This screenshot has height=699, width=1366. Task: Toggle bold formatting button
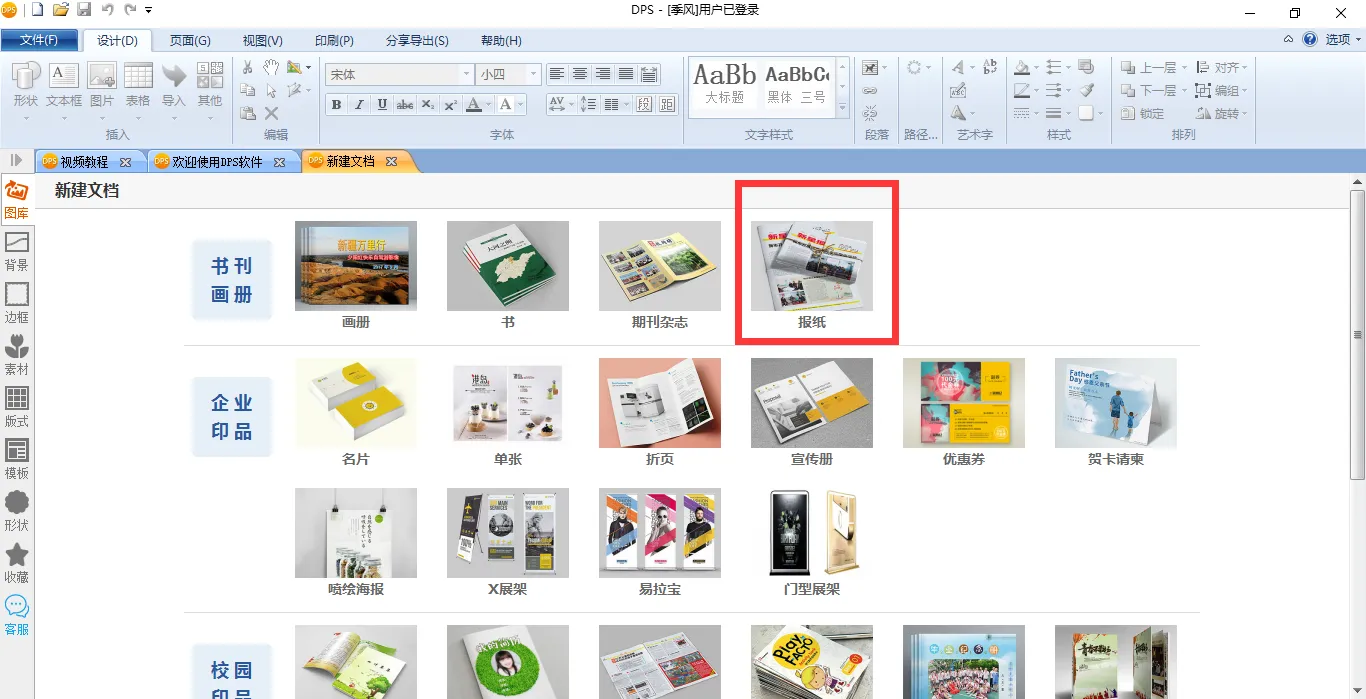pos(336,105)
